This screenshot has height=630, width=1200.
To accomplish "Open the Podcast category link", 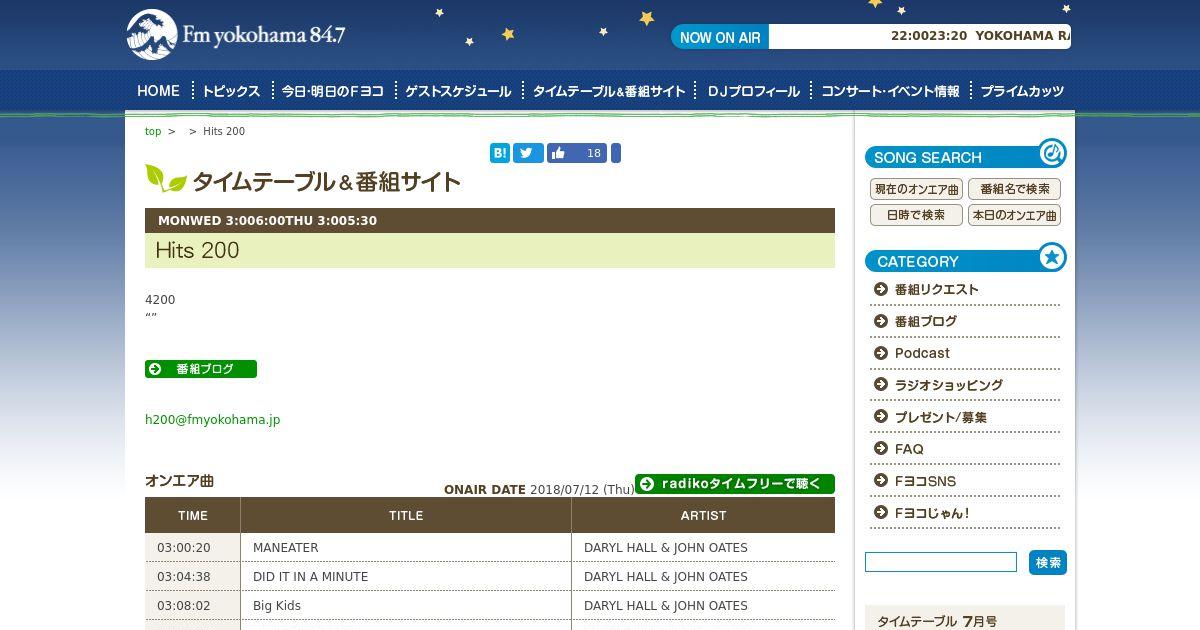I will pos(922,353).
